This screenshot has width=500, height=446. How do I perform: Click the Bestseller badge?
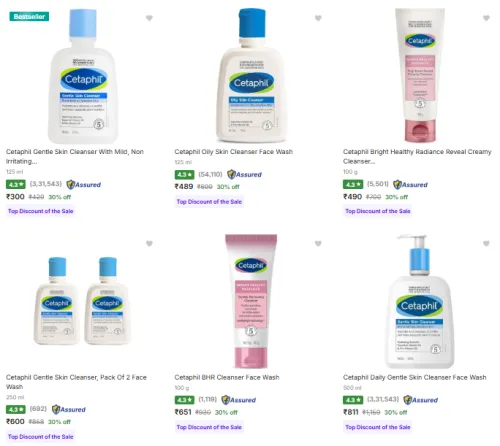pyautogui.click(x=29, y=16)
